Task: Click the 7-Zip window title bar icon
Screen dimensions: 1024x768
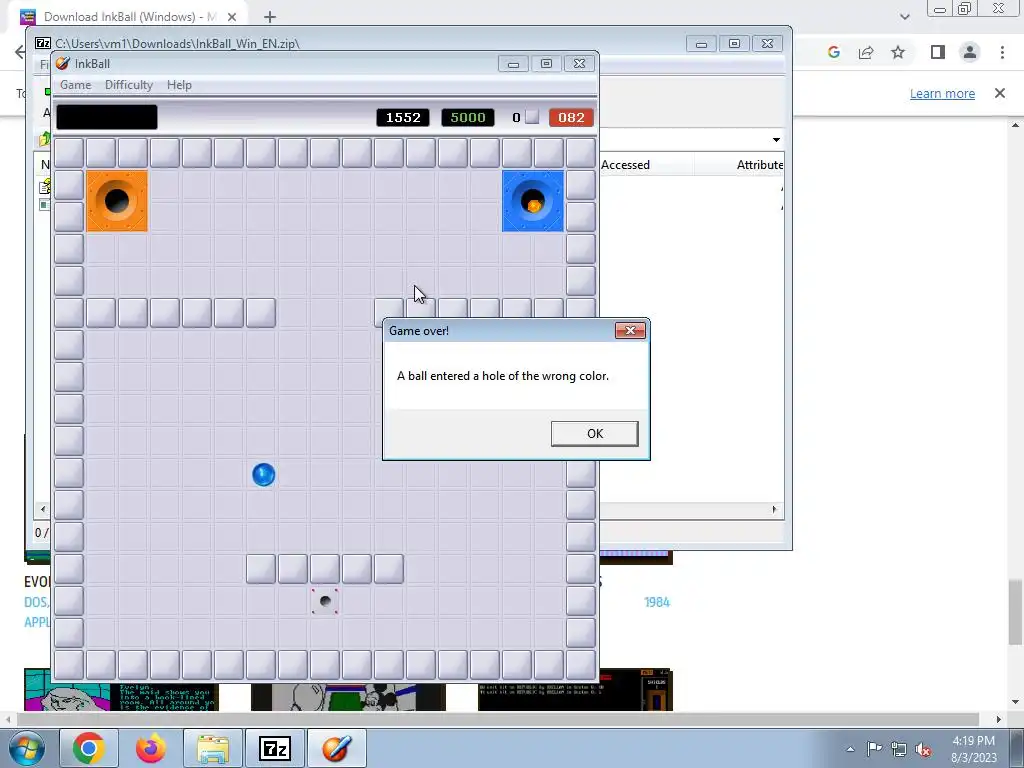Action: pyautogui.click(x=43, y=44)
